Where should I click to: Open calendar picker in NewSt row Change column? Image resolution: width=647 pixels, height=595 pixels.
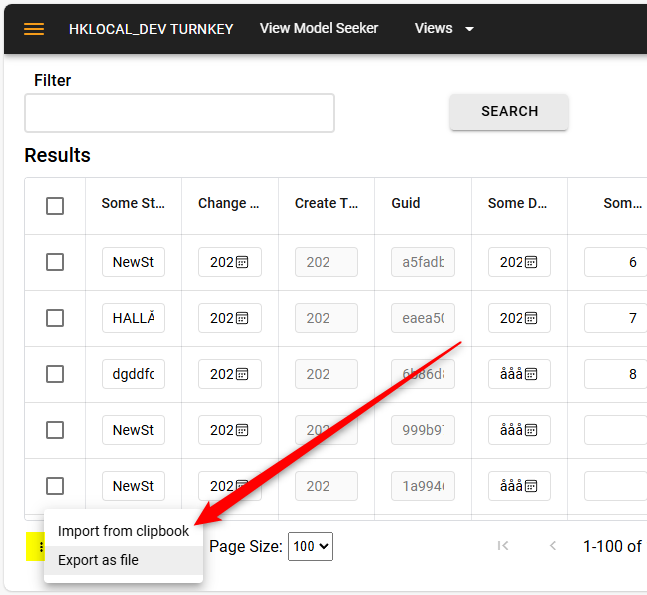coord(242,262)
